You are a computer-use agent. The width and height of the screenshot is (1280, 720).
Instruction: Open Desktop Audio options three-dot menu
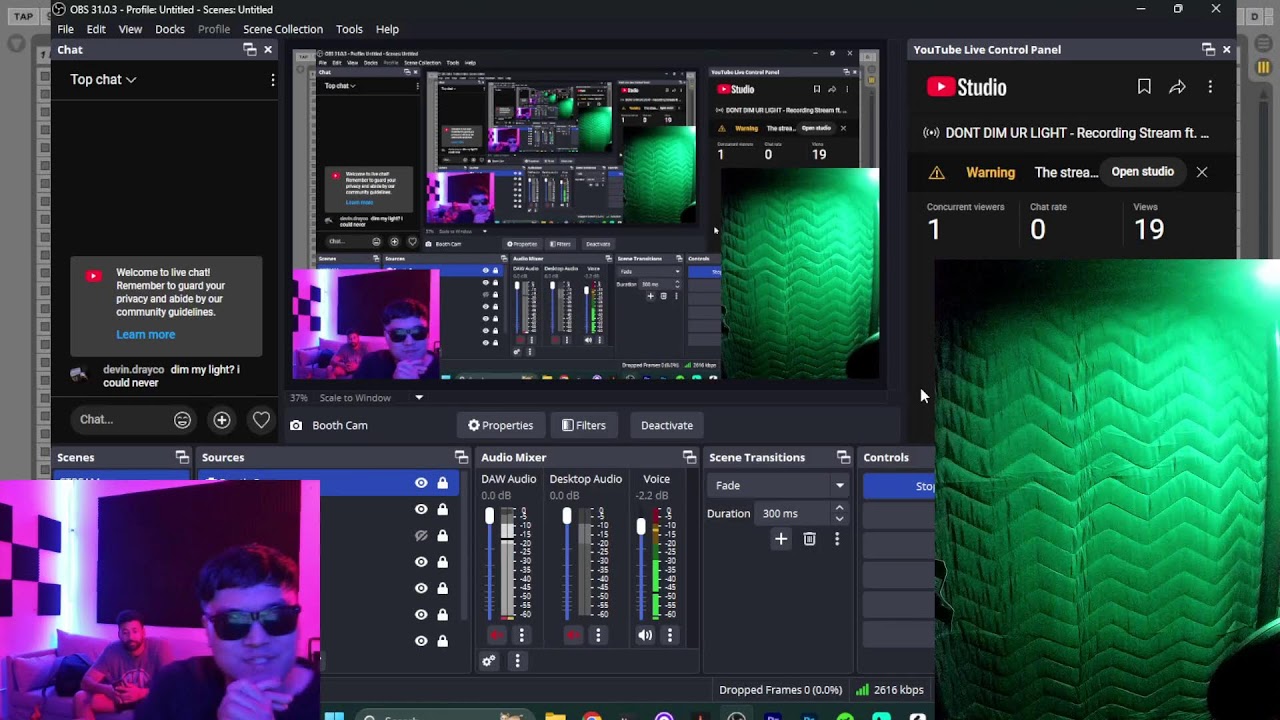pyautogui.click(x=598, y=635)
